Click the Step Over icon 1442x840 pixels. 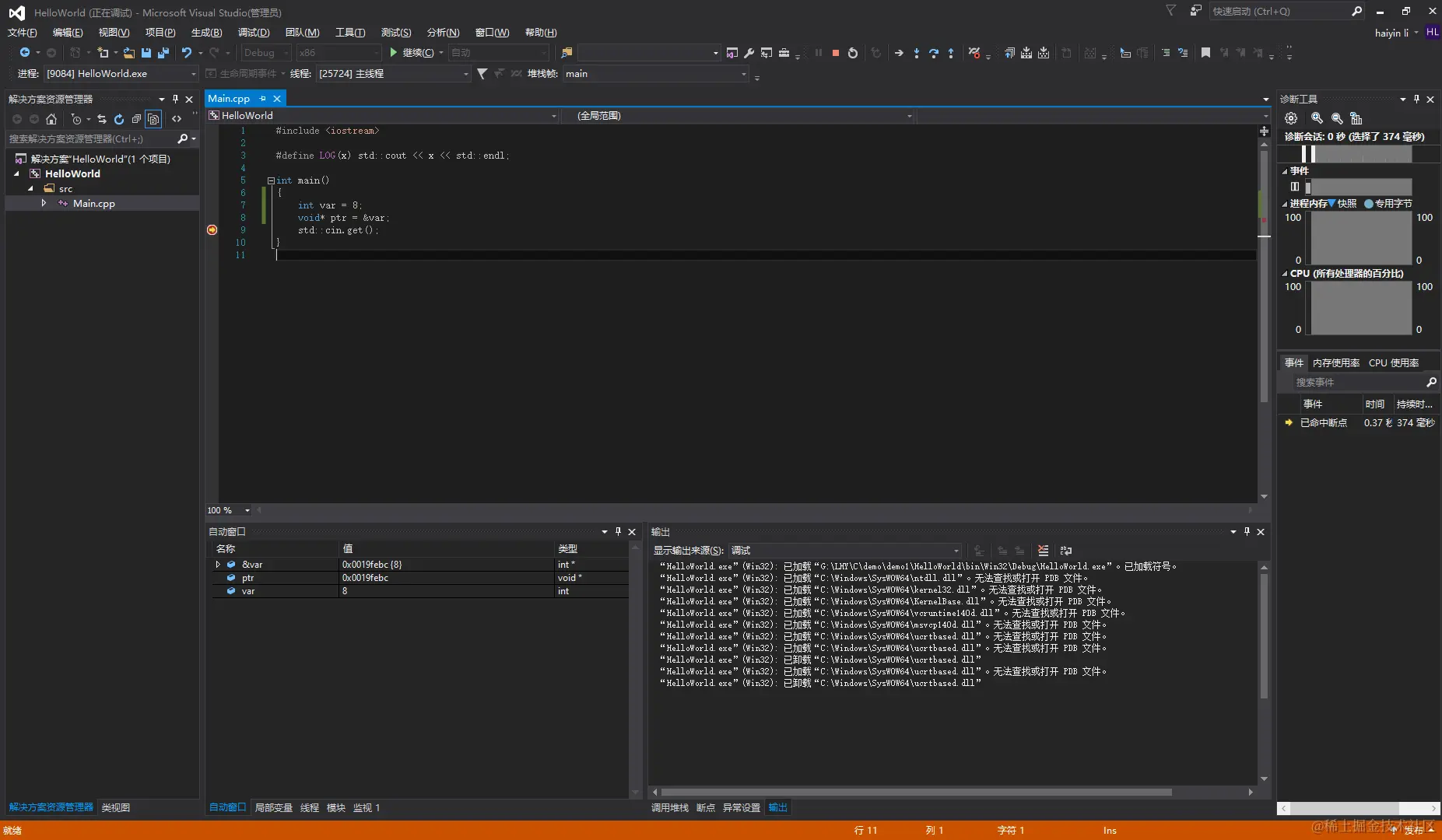pyautogui.click(x=934, y=53)
